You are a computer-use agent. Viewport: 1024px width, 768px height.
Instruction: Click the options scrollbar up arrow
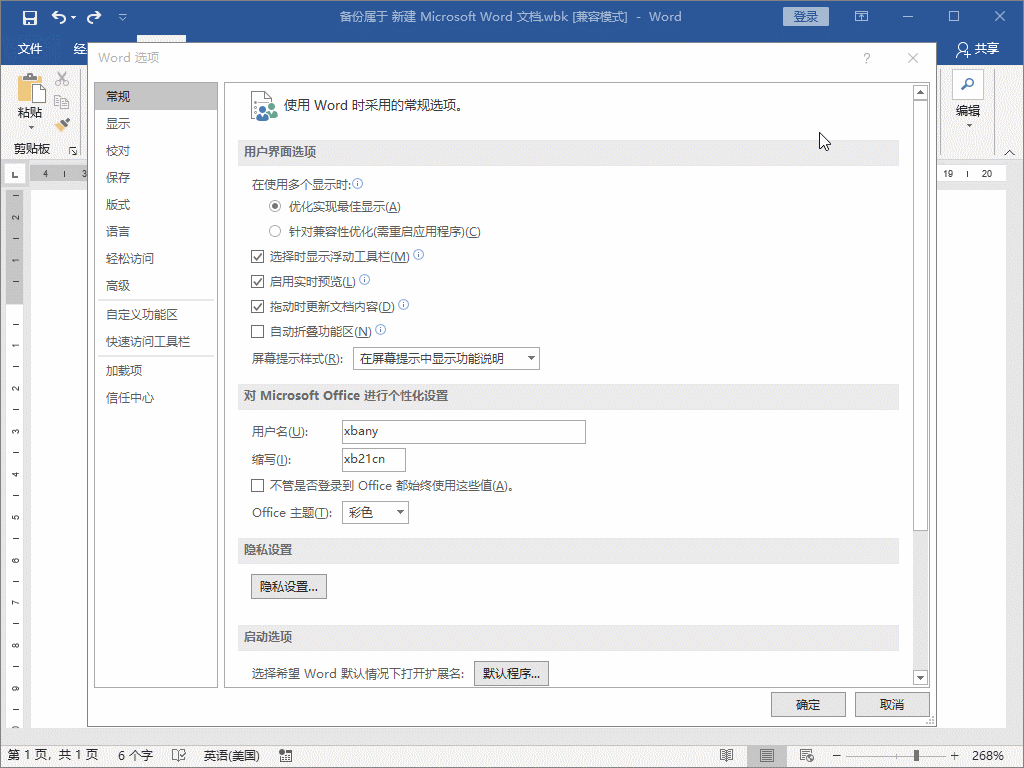click(x=921, y=92)
